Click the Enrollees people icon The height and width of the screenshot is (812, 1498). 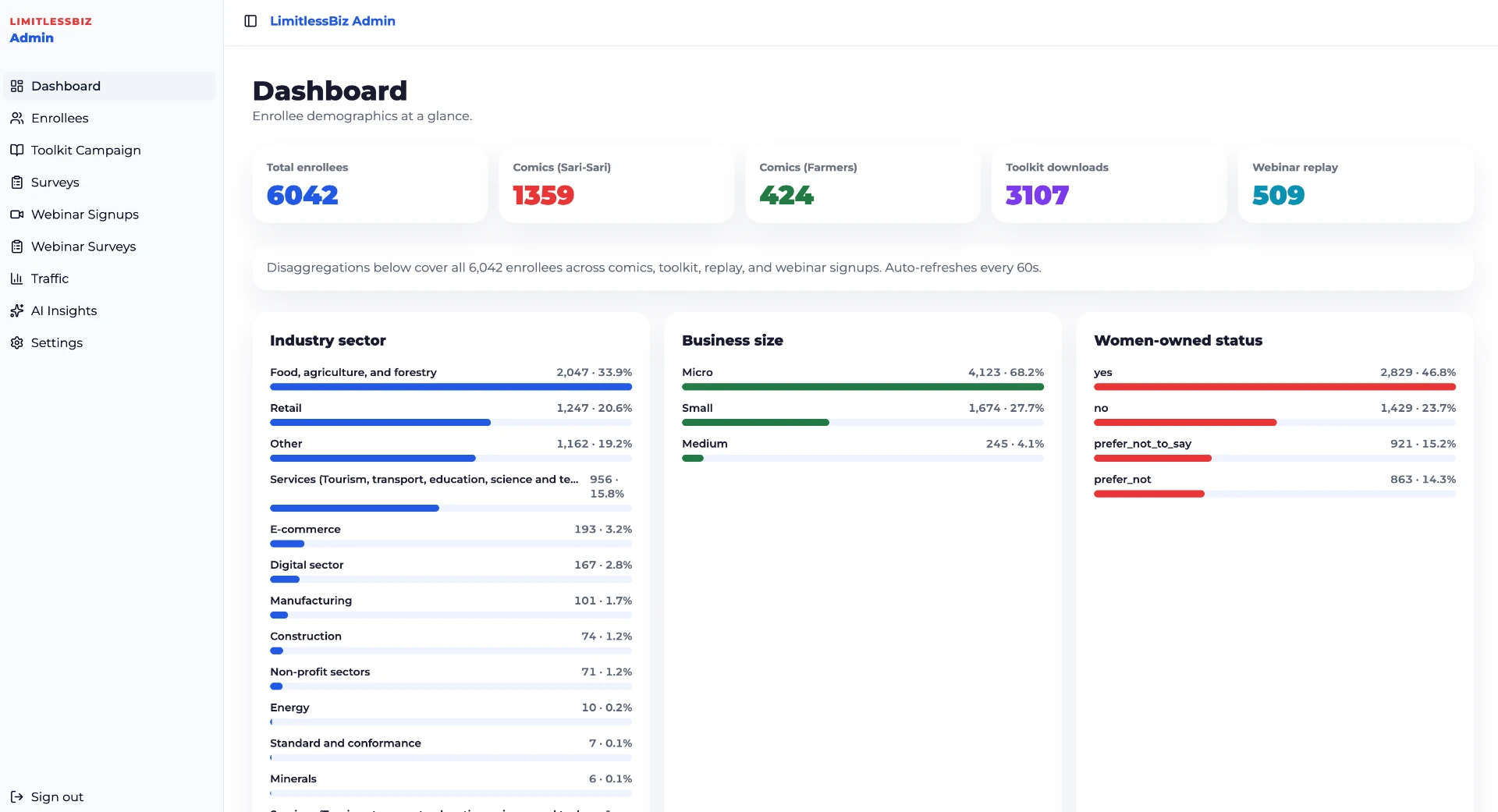point(16,118)
